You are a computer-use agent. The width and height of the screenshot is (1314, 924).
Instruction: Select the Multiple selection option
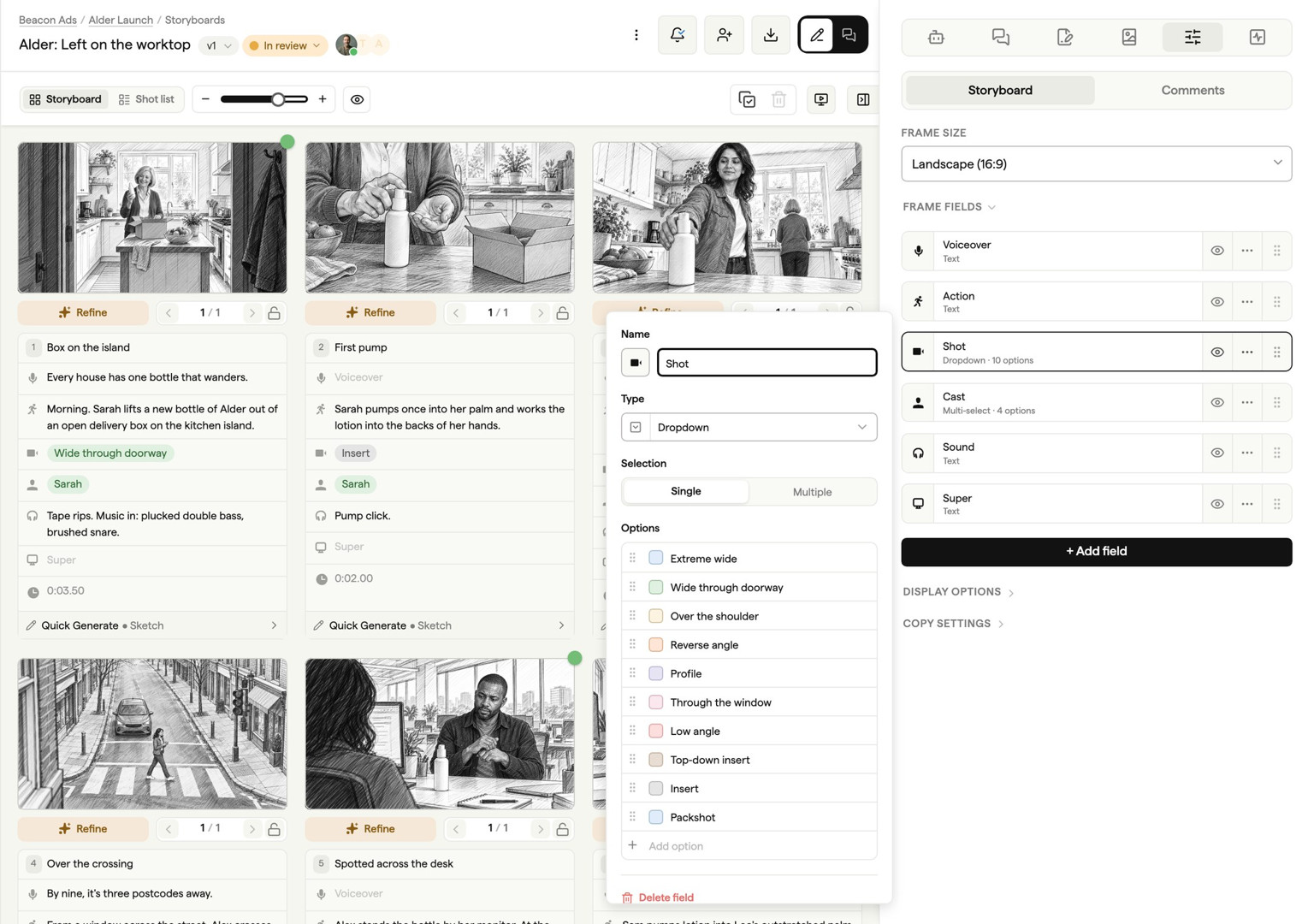pos(812,492)
